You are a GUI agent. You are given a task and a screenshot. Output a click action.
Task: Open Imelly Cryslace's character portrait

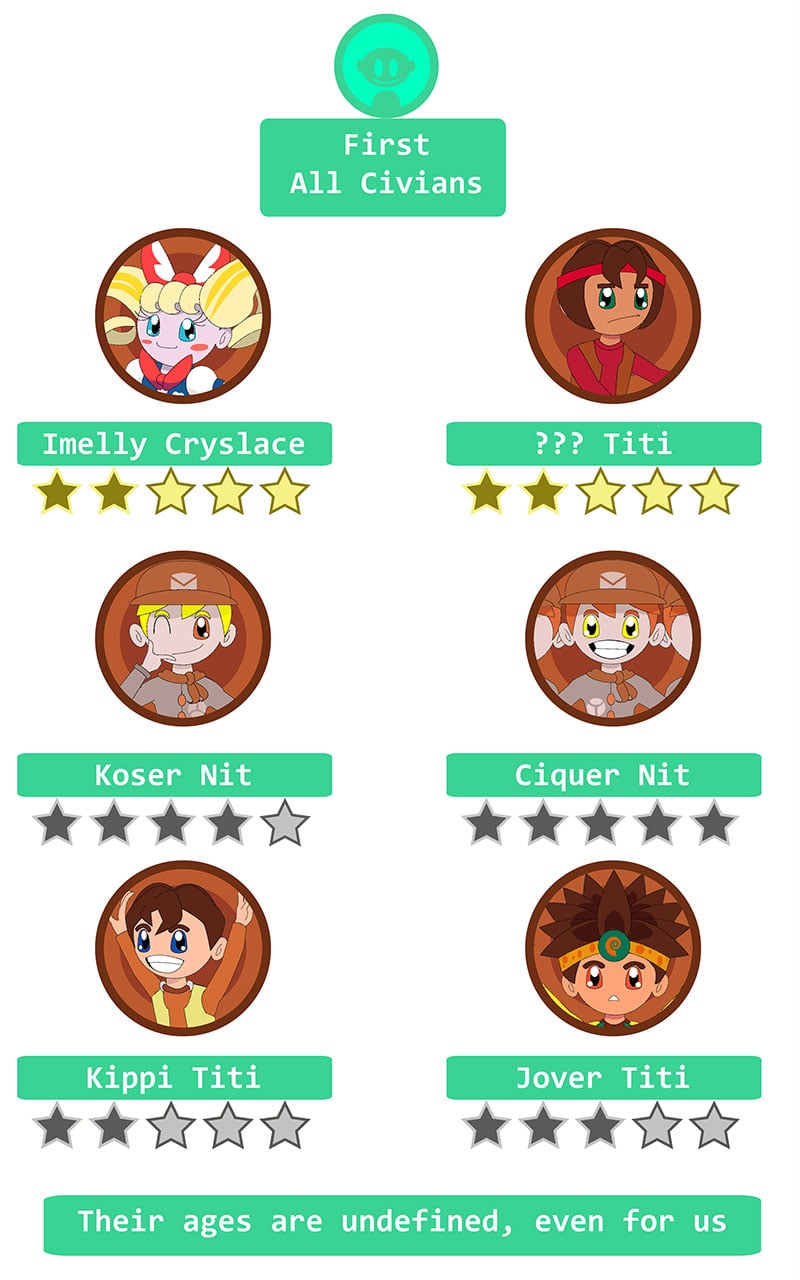tap(183, 316)
